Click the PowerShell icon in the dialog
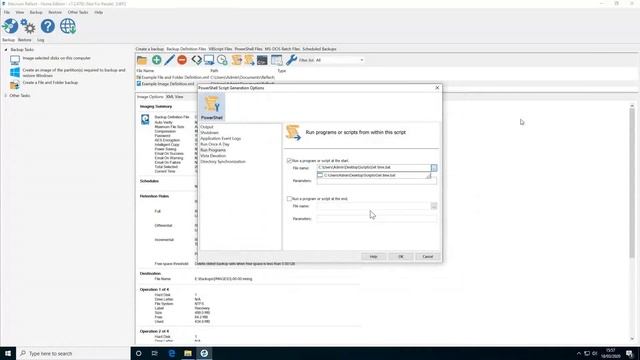Image resolution: width=640 pixels, height=360 pixels. [212, 107]
